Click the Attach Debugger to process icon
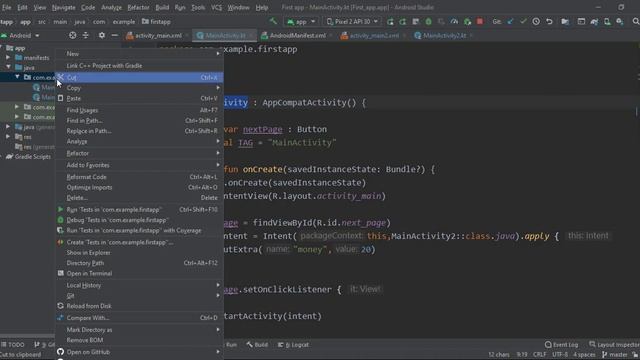 coord(467,22)
